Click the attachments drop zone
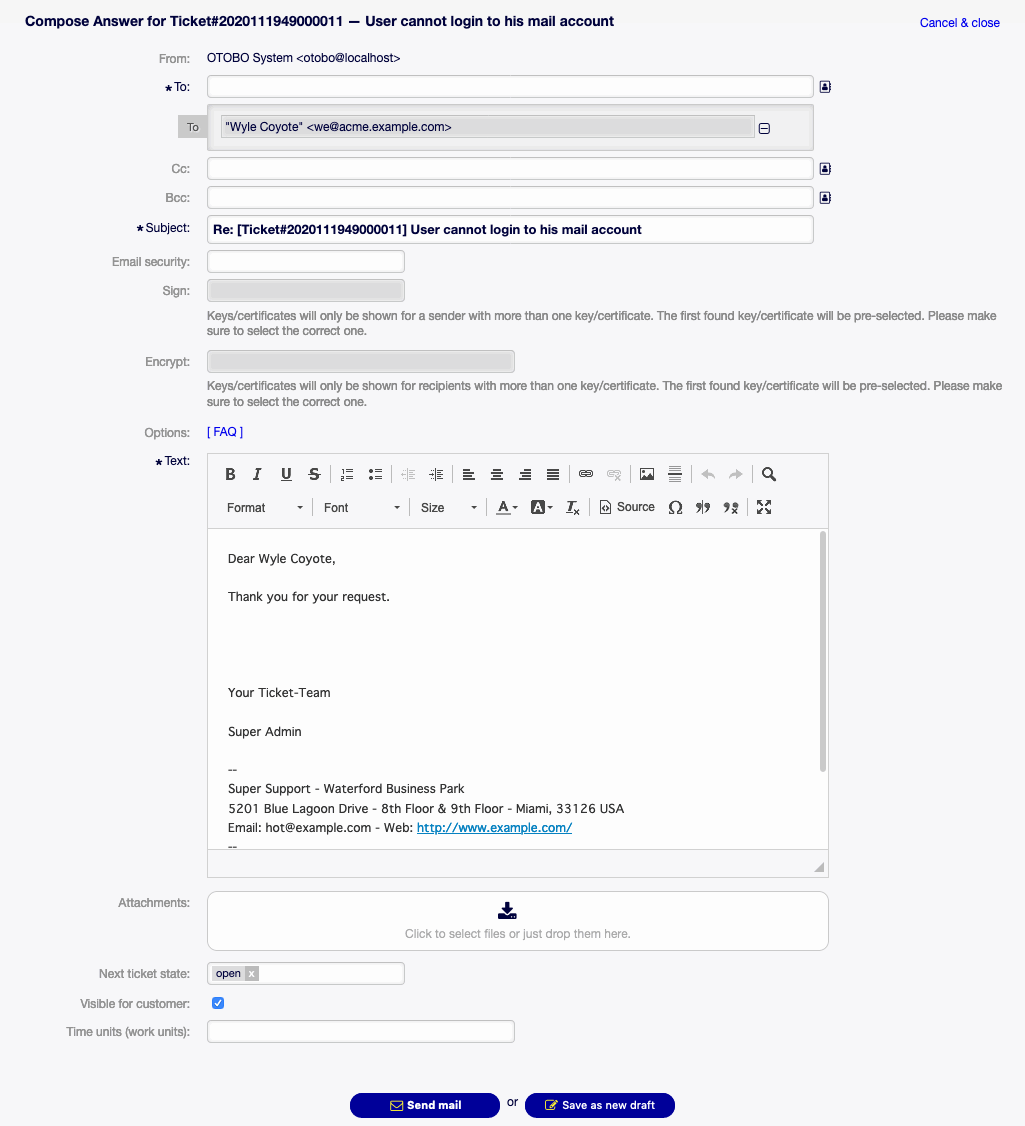The image size is (1025, 1126). pos(516,920)
